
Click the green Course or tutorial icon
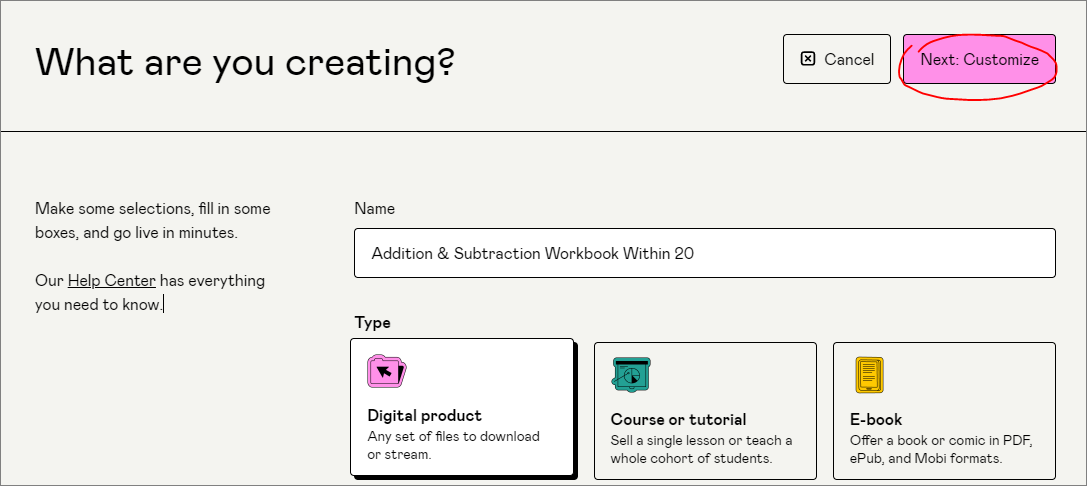tap(630, 375)
